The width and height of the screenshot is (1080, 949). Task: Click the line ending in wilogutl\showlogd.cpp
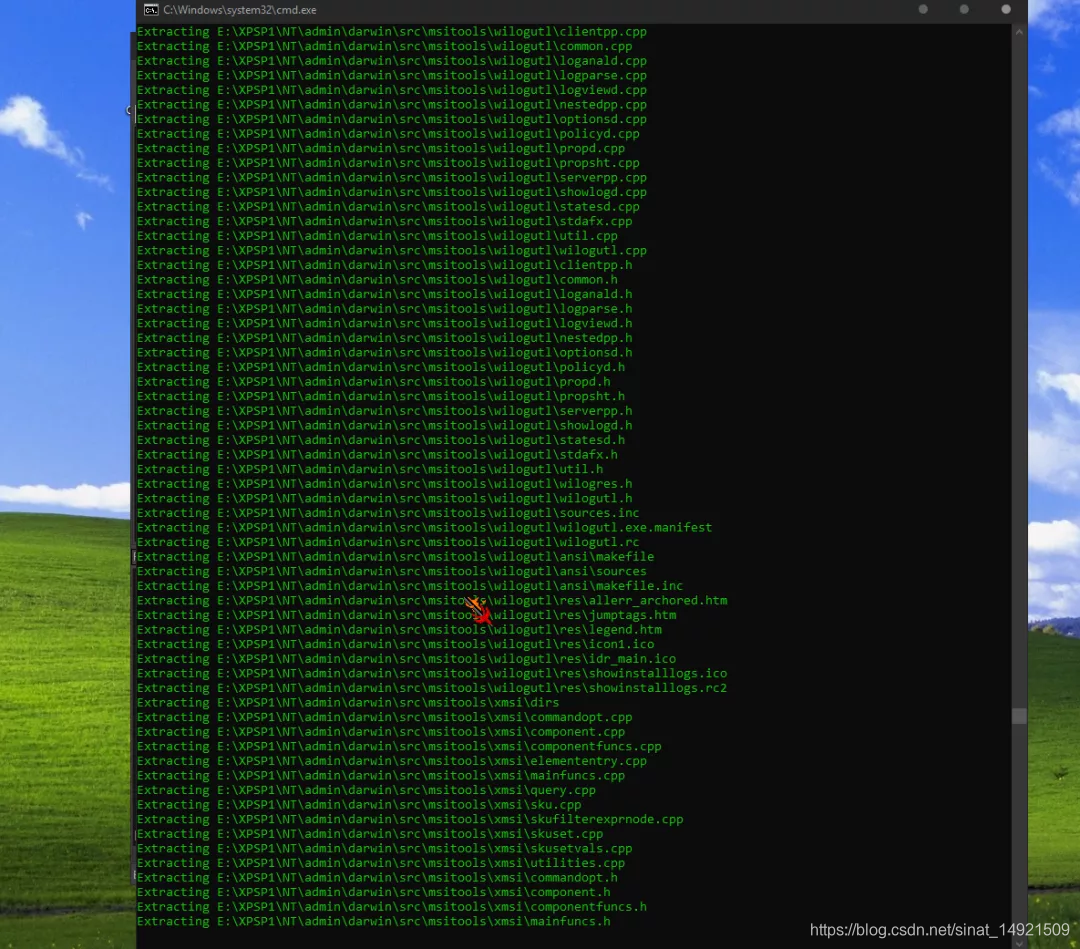tap(391, 192)
